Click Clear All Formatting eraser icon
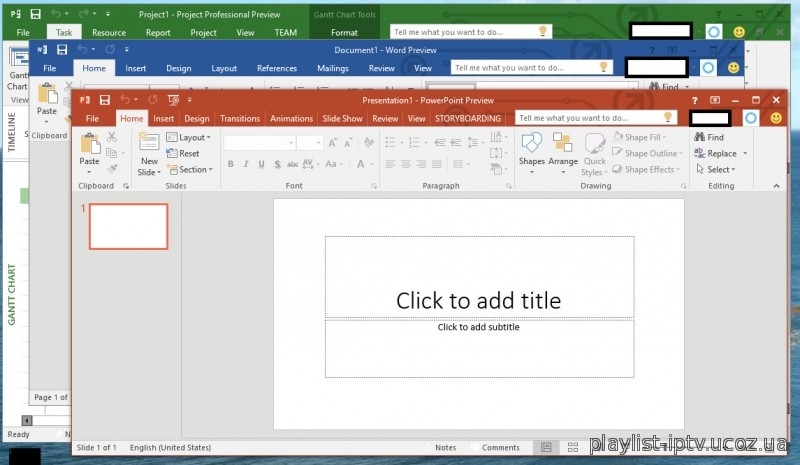Image resolution: width=800 pixels, height=465 pixels. (x=369, y=143)
